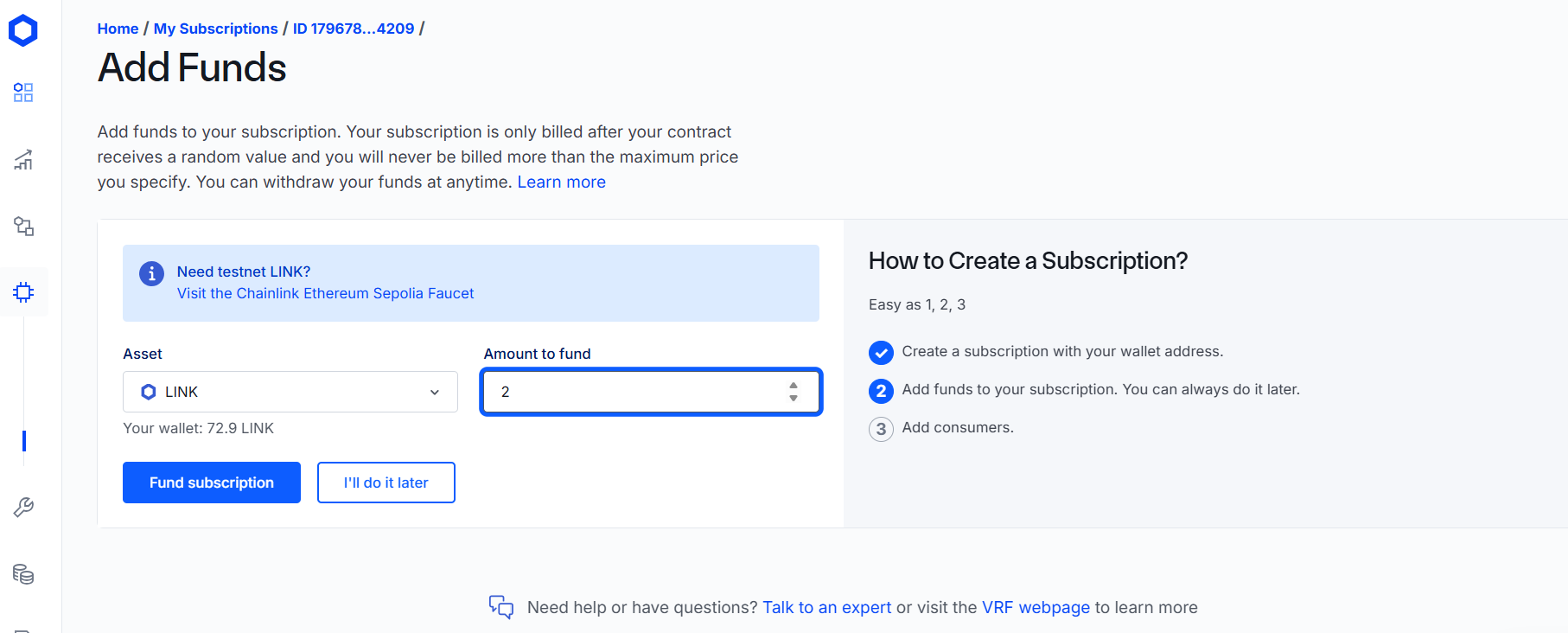Go to Home breadcrumb

[118, 29]
